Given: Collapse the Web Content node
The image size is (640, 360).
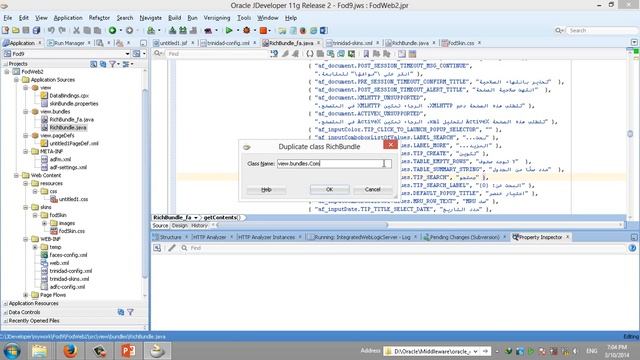Looking at the screenshot, I should coord(16,176).
